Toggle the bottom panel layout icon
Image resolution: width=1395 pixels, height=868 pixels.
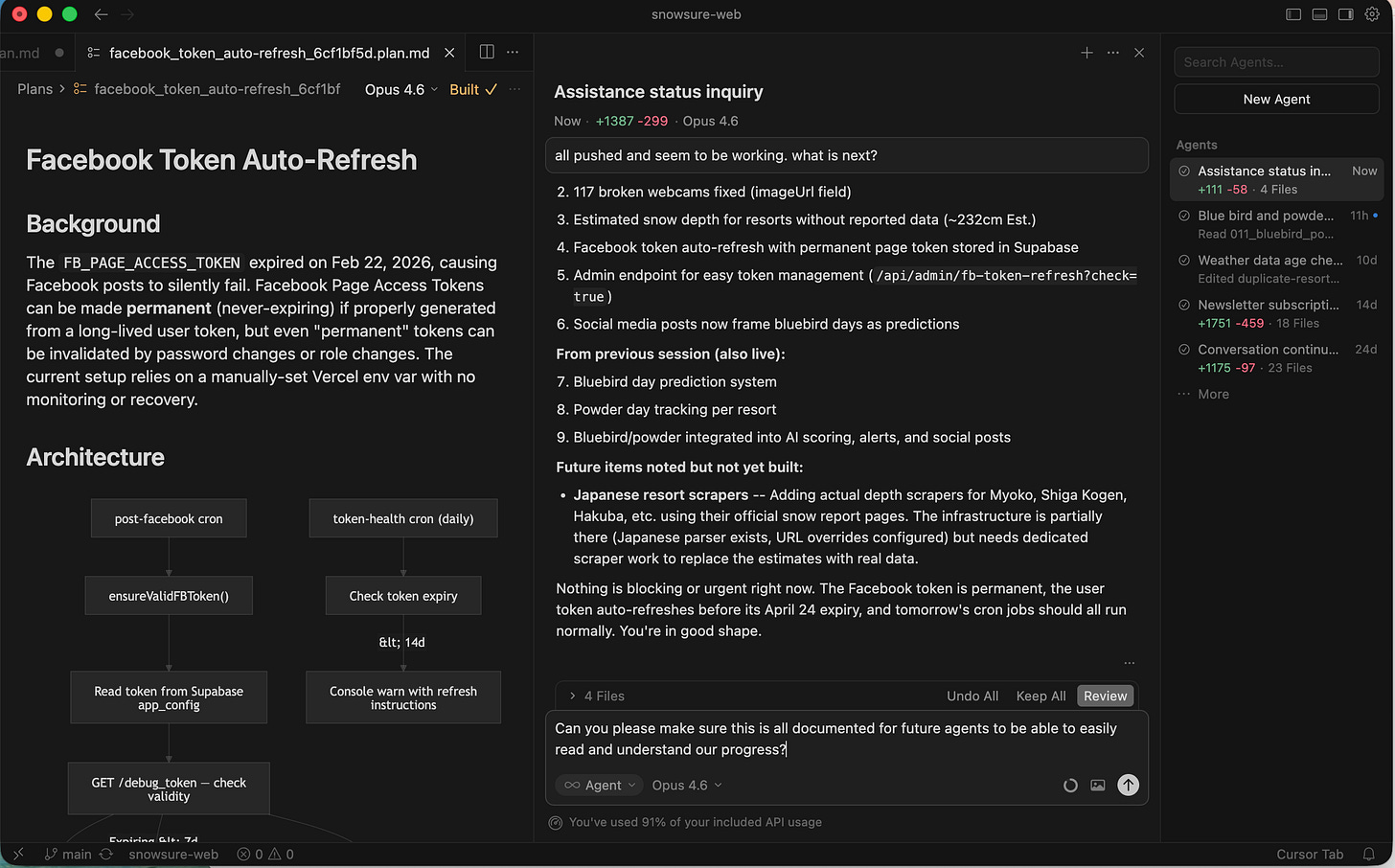(1319, 14)
